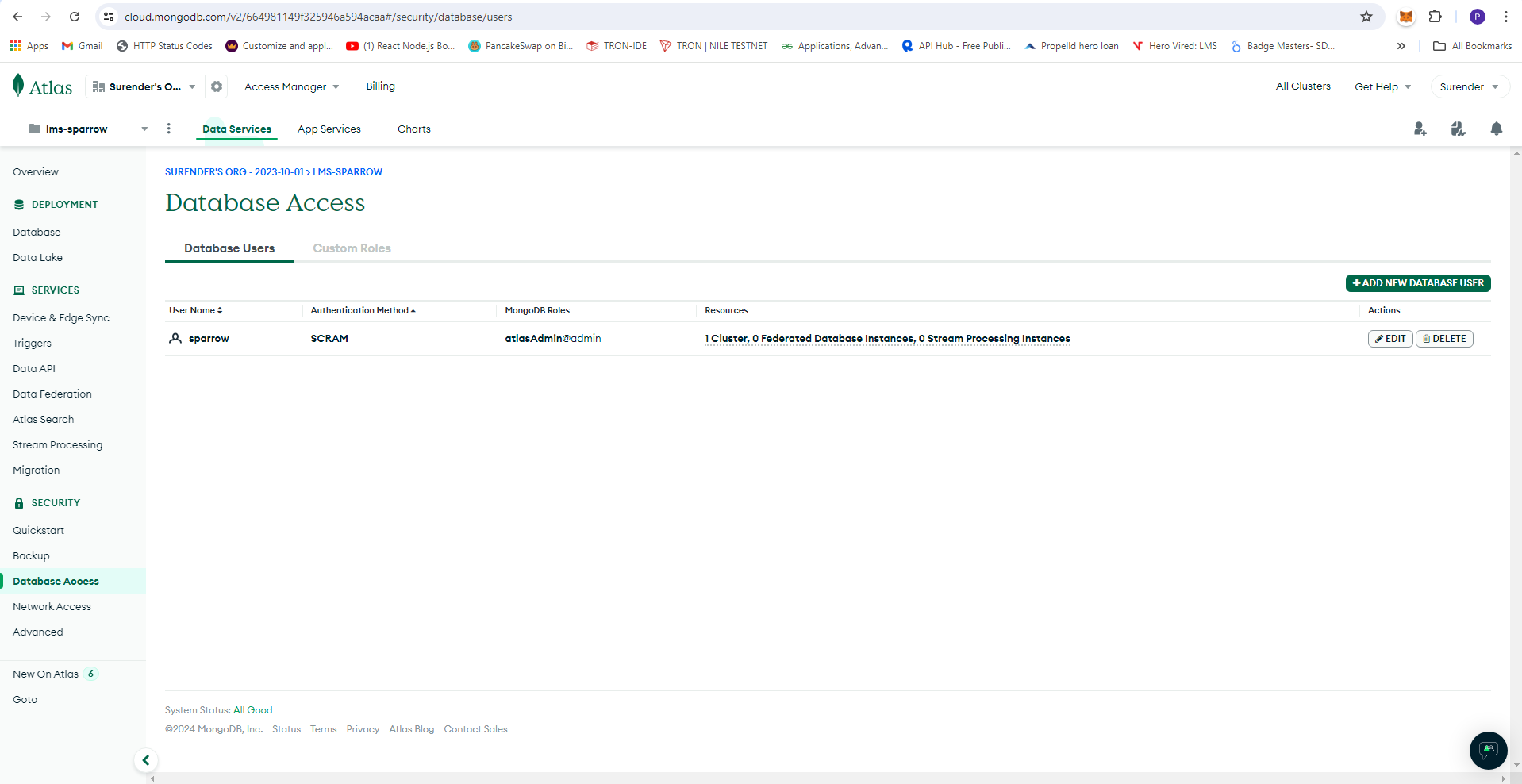Open Apps bookmark grid

click(x=29, y=46)
